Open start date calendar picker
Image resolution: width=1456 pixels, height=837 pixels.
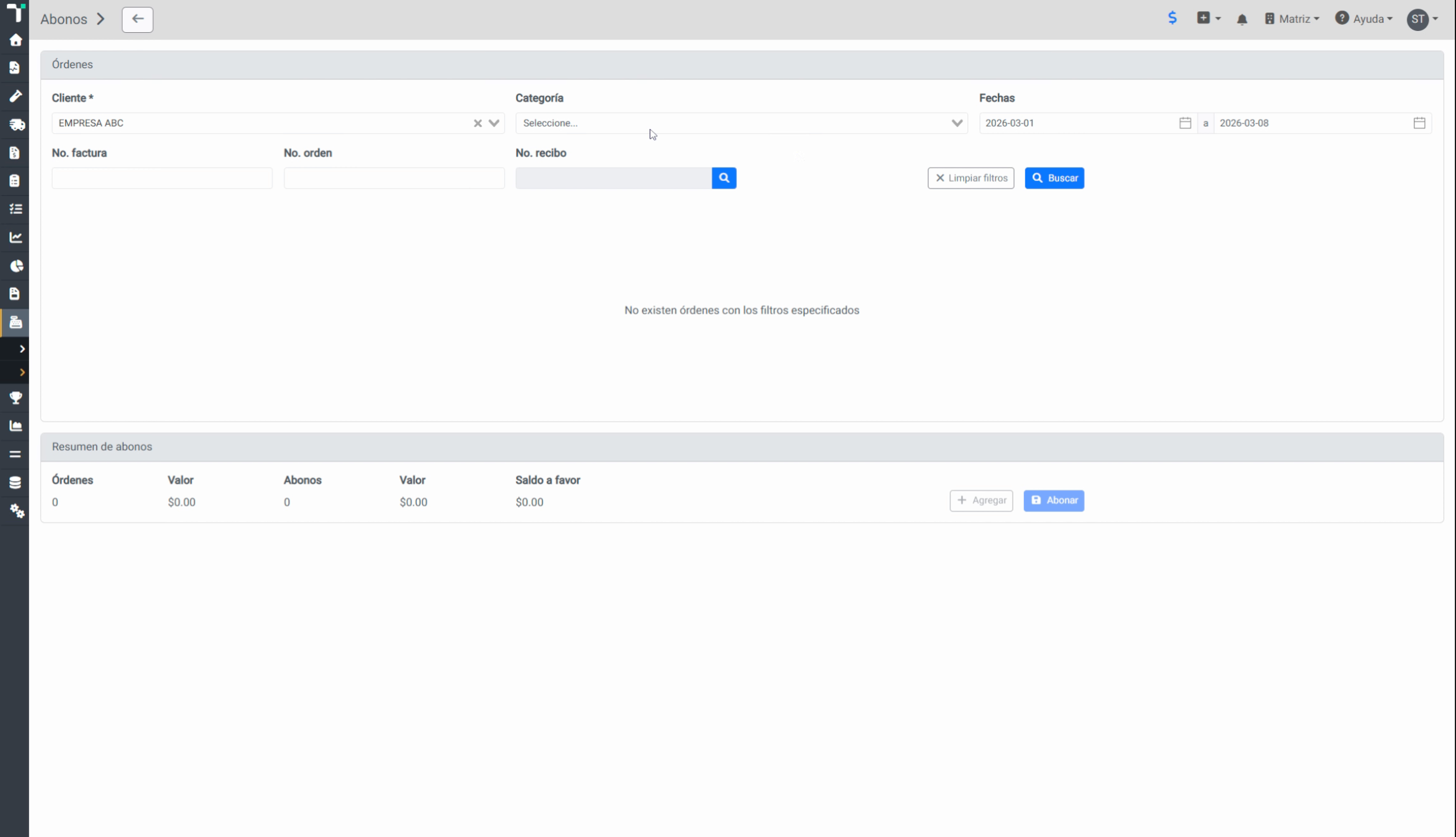click(x=1185, y=123)
